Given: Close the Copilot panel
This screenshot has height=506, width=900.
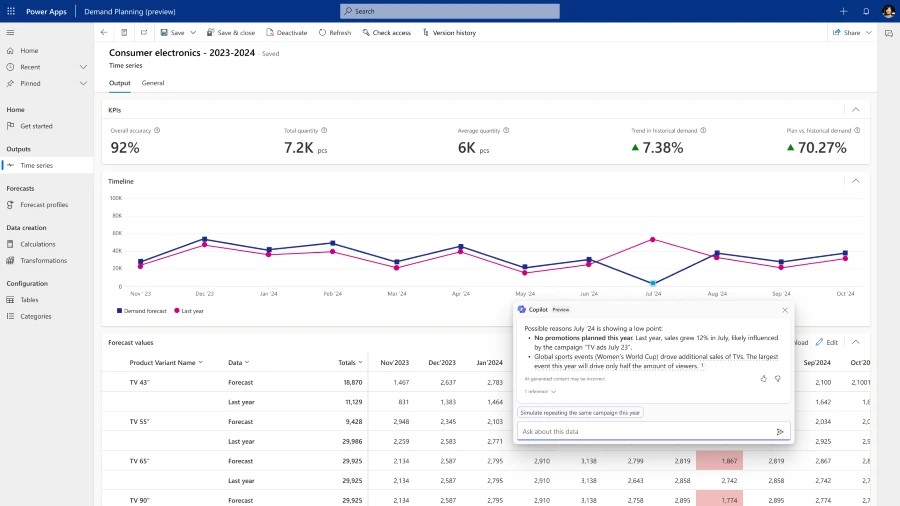Looking at the screenshot, I should tap(785, 310).
